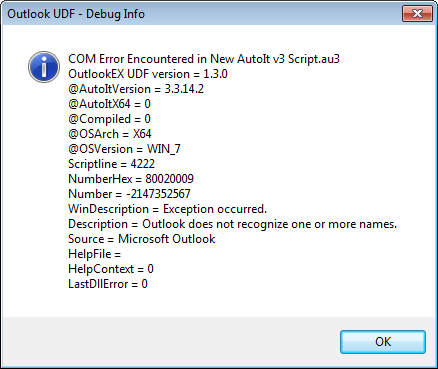The image size is (438, 369).
Task: Click the @OSArch = X64 line
Action: (110, 134)
